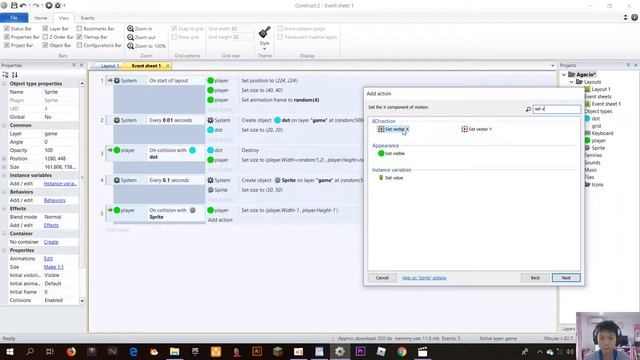This screenshot has width=640, height=360.
Task: Collapse Container properties section
Action: point(4,233)
